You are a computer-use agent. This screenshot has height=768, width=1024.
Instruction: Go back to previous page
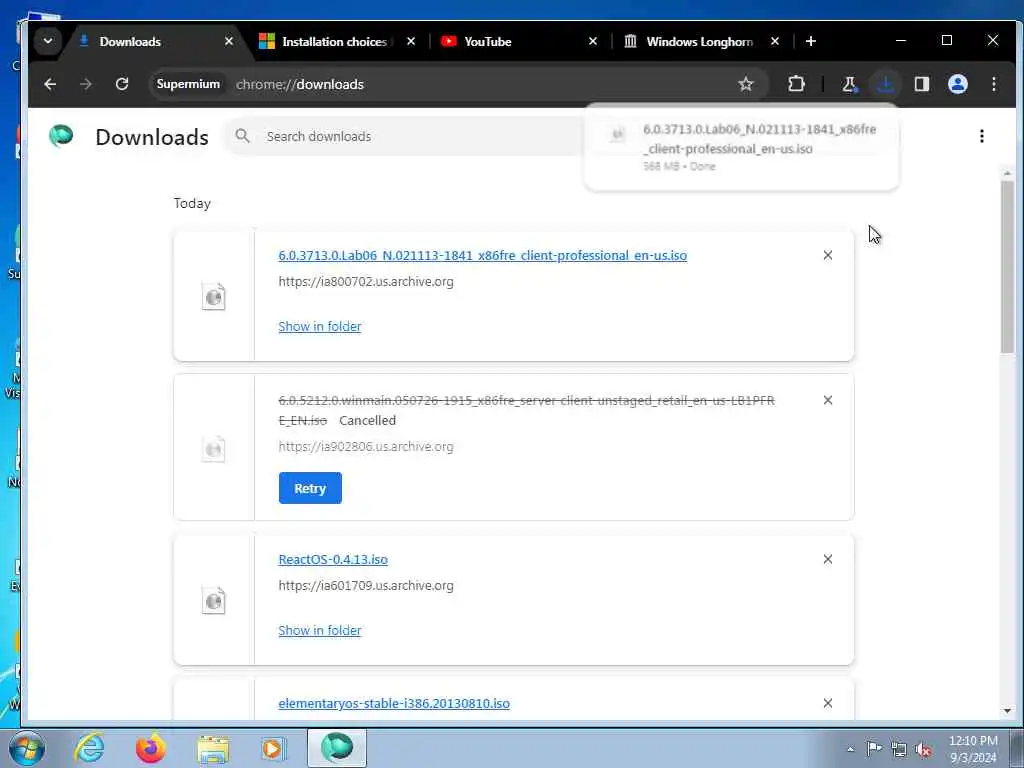click(x=50, y=84)
